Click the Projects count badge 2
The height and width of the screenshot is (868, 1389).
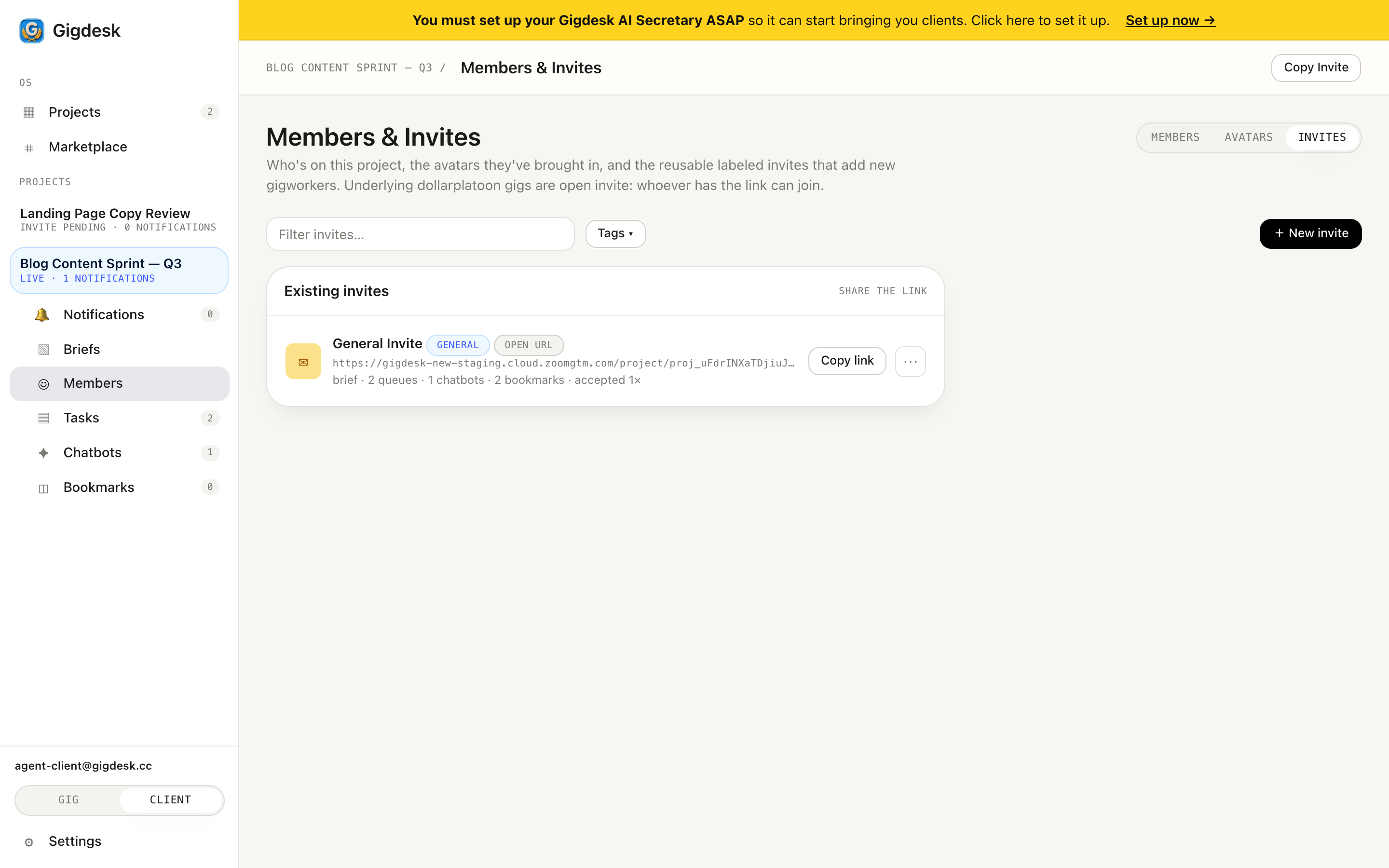(x=210, y=112)
